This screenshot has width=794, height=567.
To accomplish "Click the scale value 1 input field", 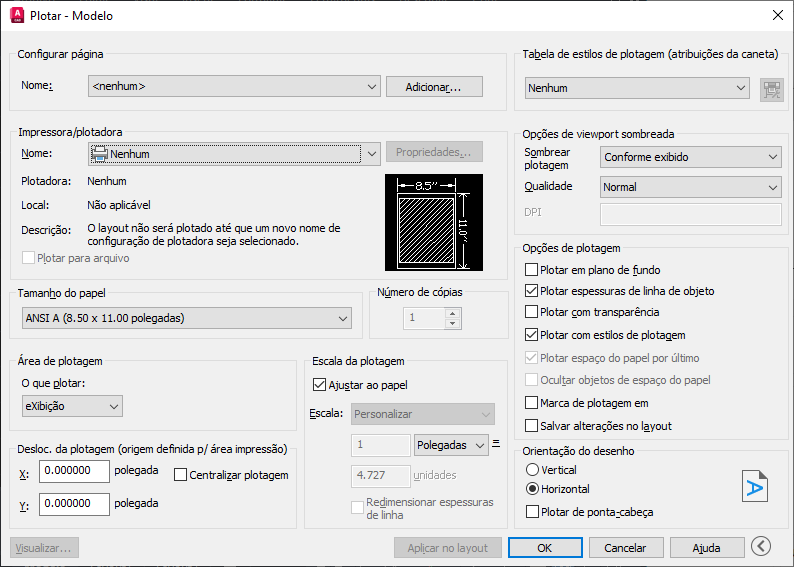I will [x=381, y=445].
